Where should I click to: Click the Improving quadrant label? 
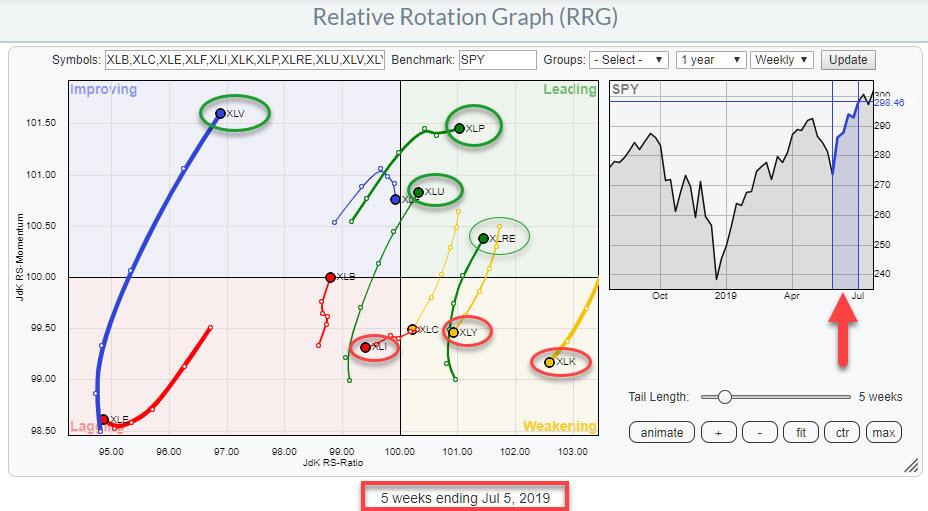coord(104,89)
